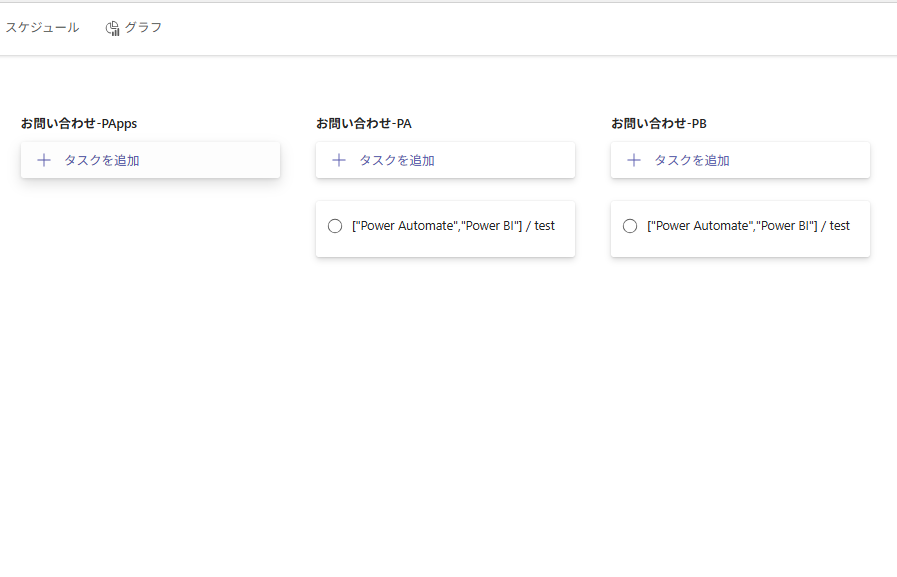Click plus icon in お問い合わせ-PApps bucket

coord(43,160)
